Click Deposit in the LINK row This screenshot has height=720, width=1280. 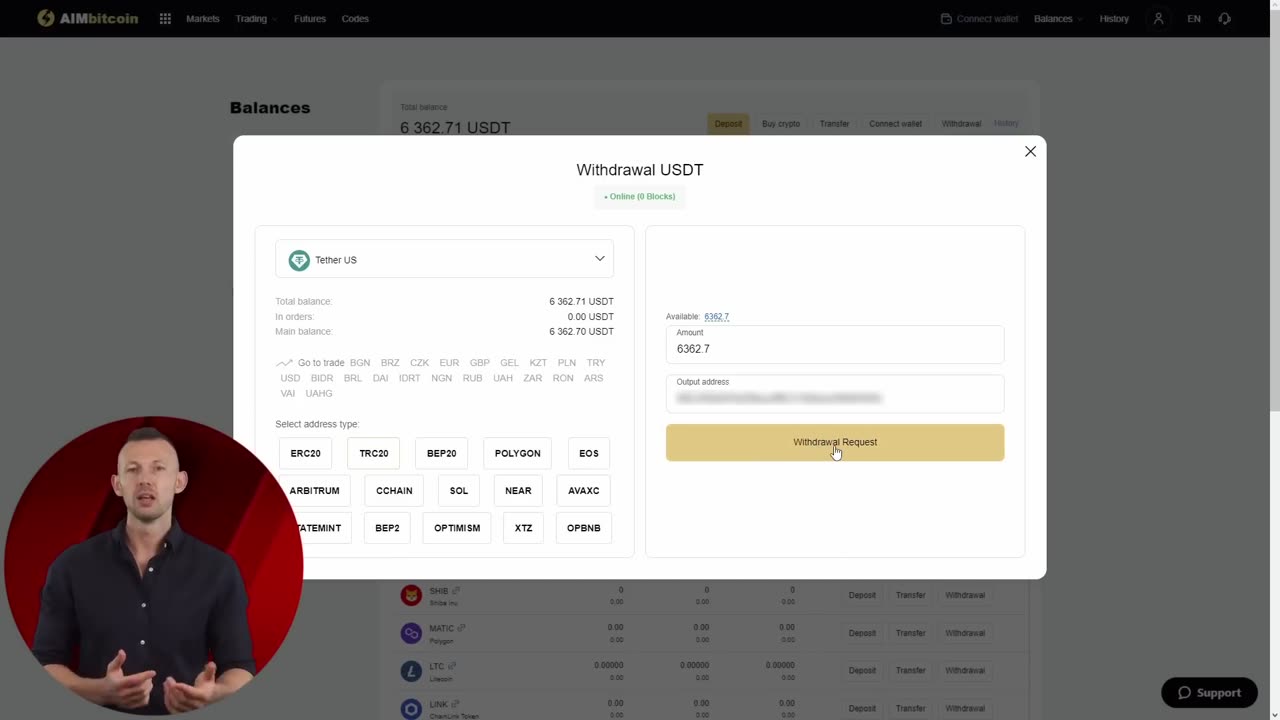(x=862, y=708)
